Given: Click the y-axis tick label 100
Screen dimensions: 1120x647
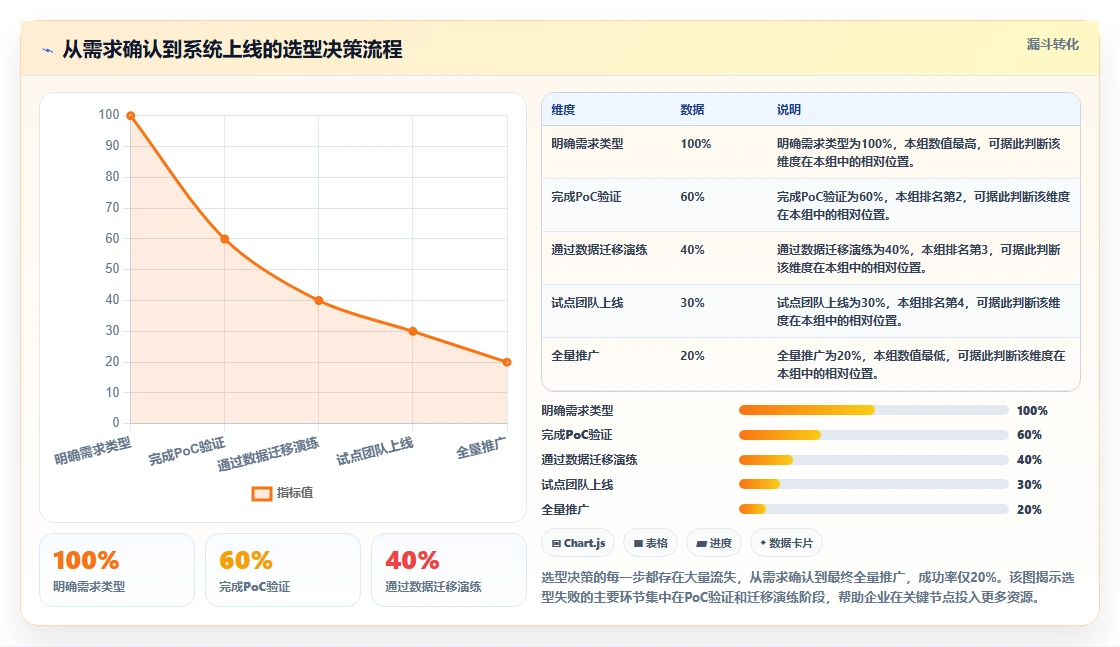Looking at the screenshot, I should pyautogui.click(x=109, y=114).
